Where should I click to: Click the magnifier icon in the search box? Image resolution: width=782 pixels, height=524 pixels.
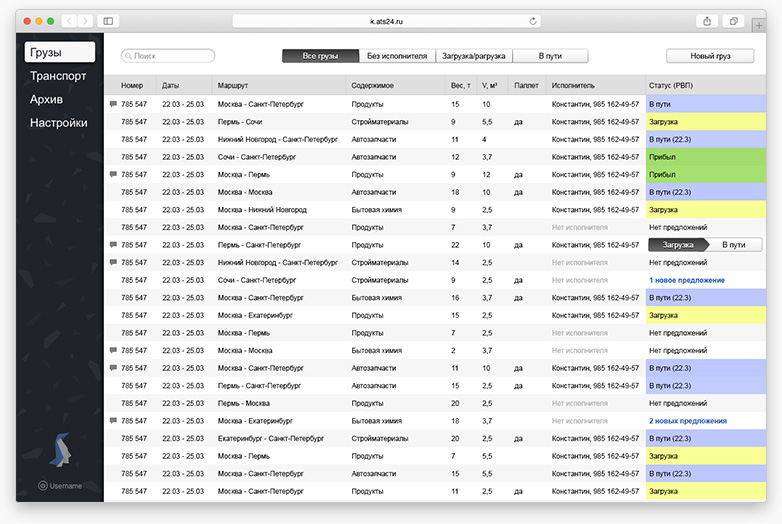pyautogui.click(x=129, y=56)
